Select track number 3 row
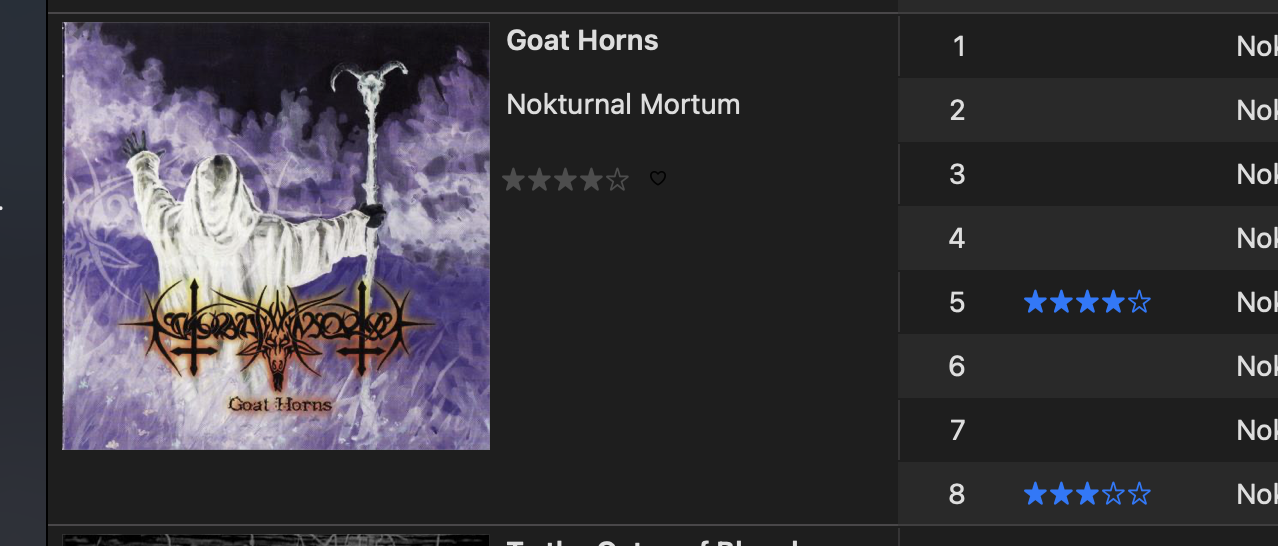This screenshot has height=546, width=1278. click(1088, 174)
